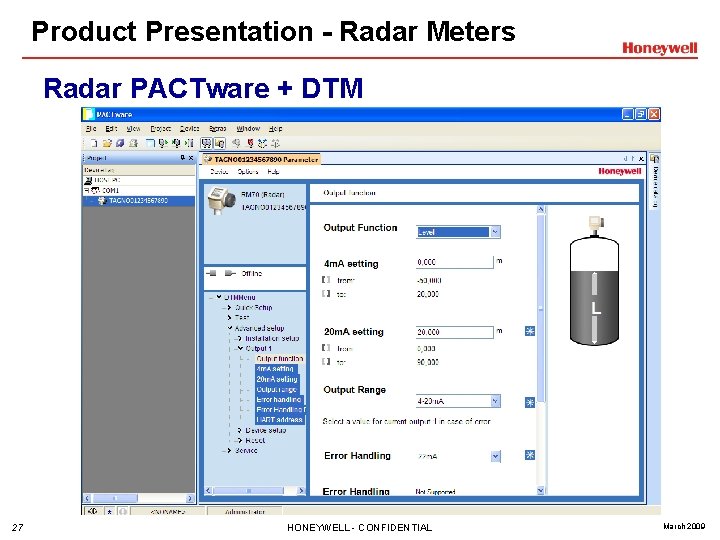Click the Load from device toolbar icon
720x540 pixels.
click(176, 143)
